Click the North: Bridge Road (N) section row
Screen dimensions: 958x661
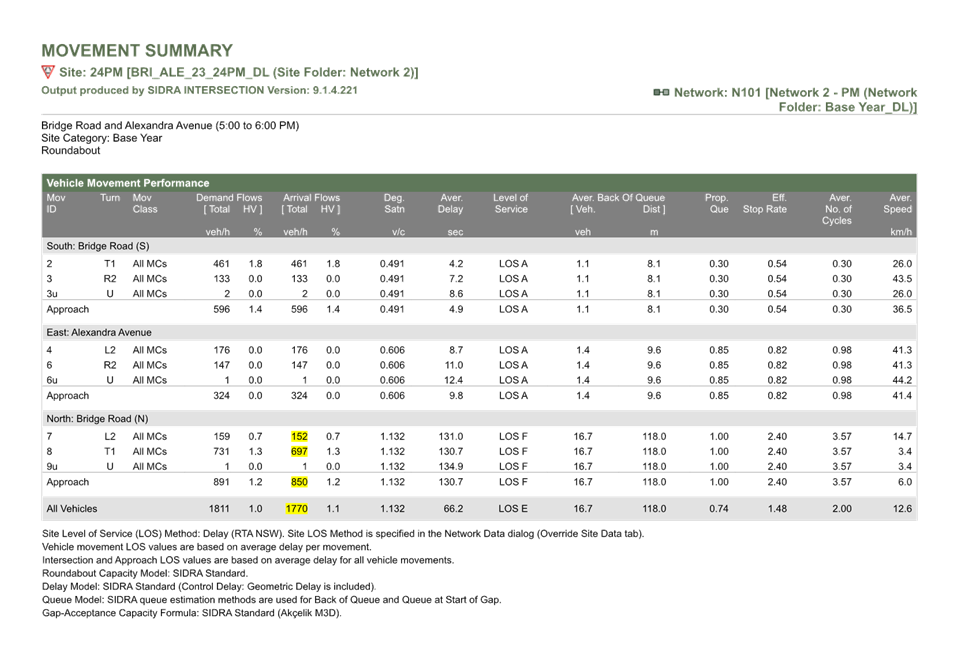click(x=479, y=418)
